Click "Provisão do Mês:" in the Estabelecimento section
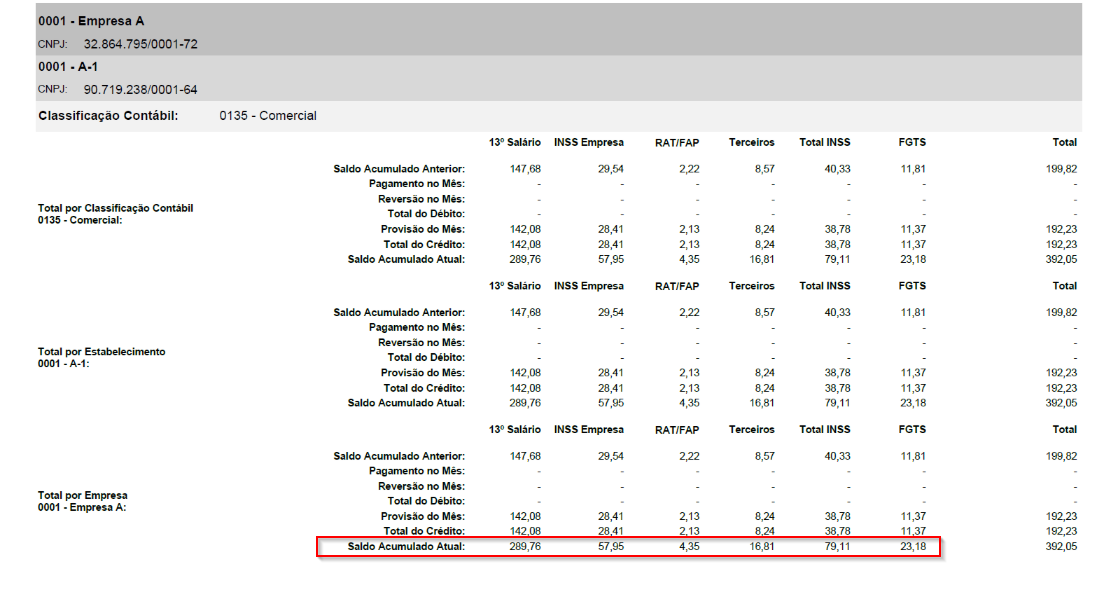 pyautogui.click(x=423, y=373)
